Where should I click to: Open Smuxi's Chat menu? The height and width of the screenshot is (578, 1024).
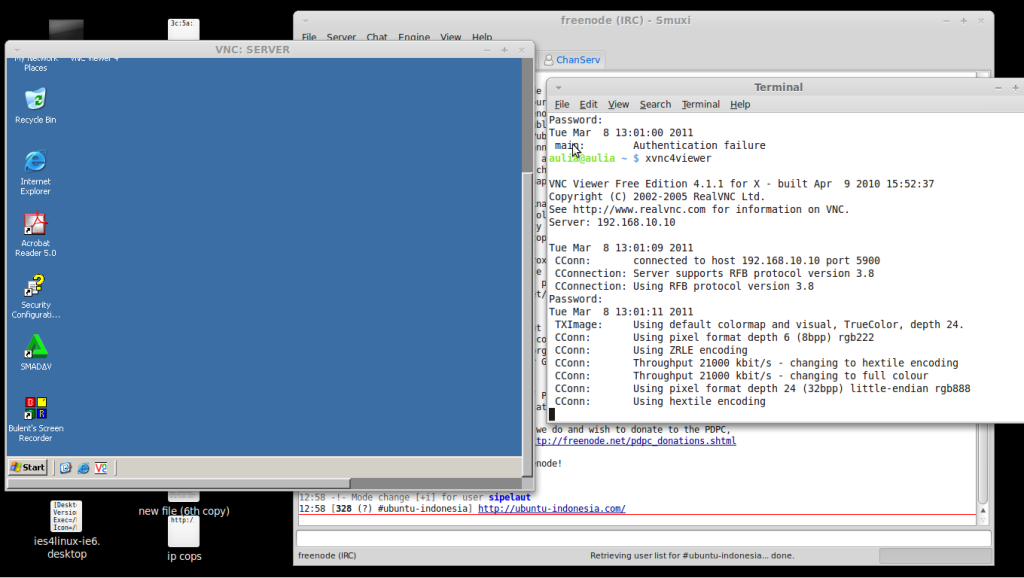pos(377,37)
